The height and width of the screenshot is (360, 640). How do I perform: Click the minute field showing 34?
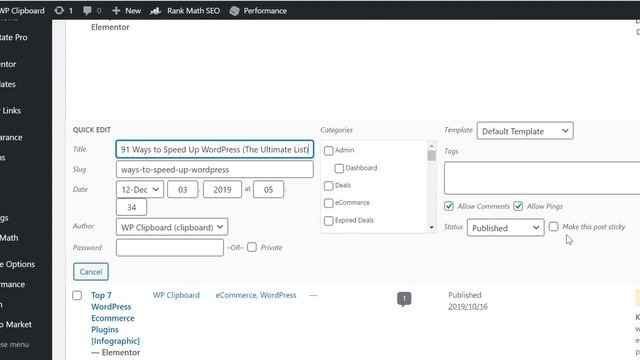(131, 207)
